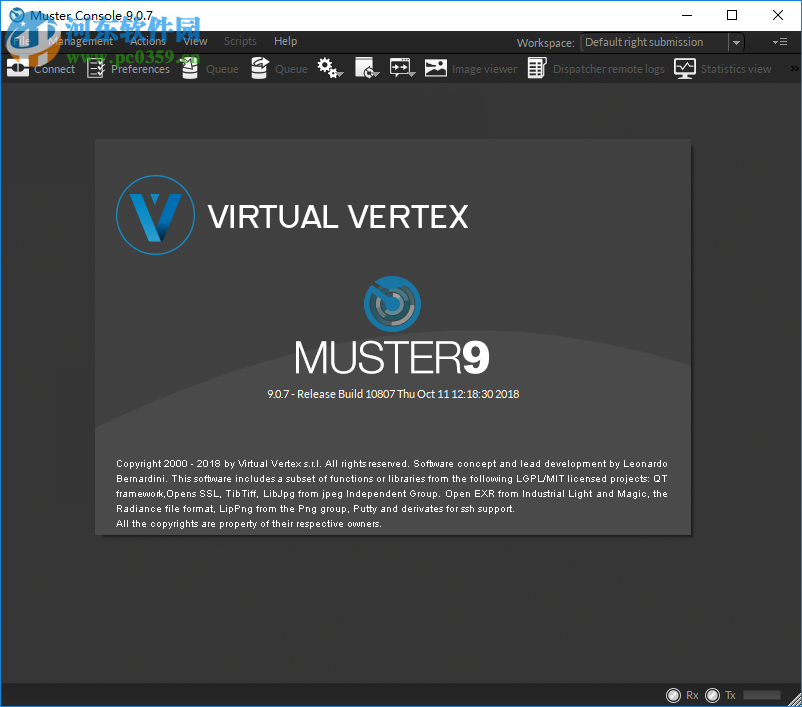
Task: Open the View menu
Action: pyautogui.click(x=195, y=41)
